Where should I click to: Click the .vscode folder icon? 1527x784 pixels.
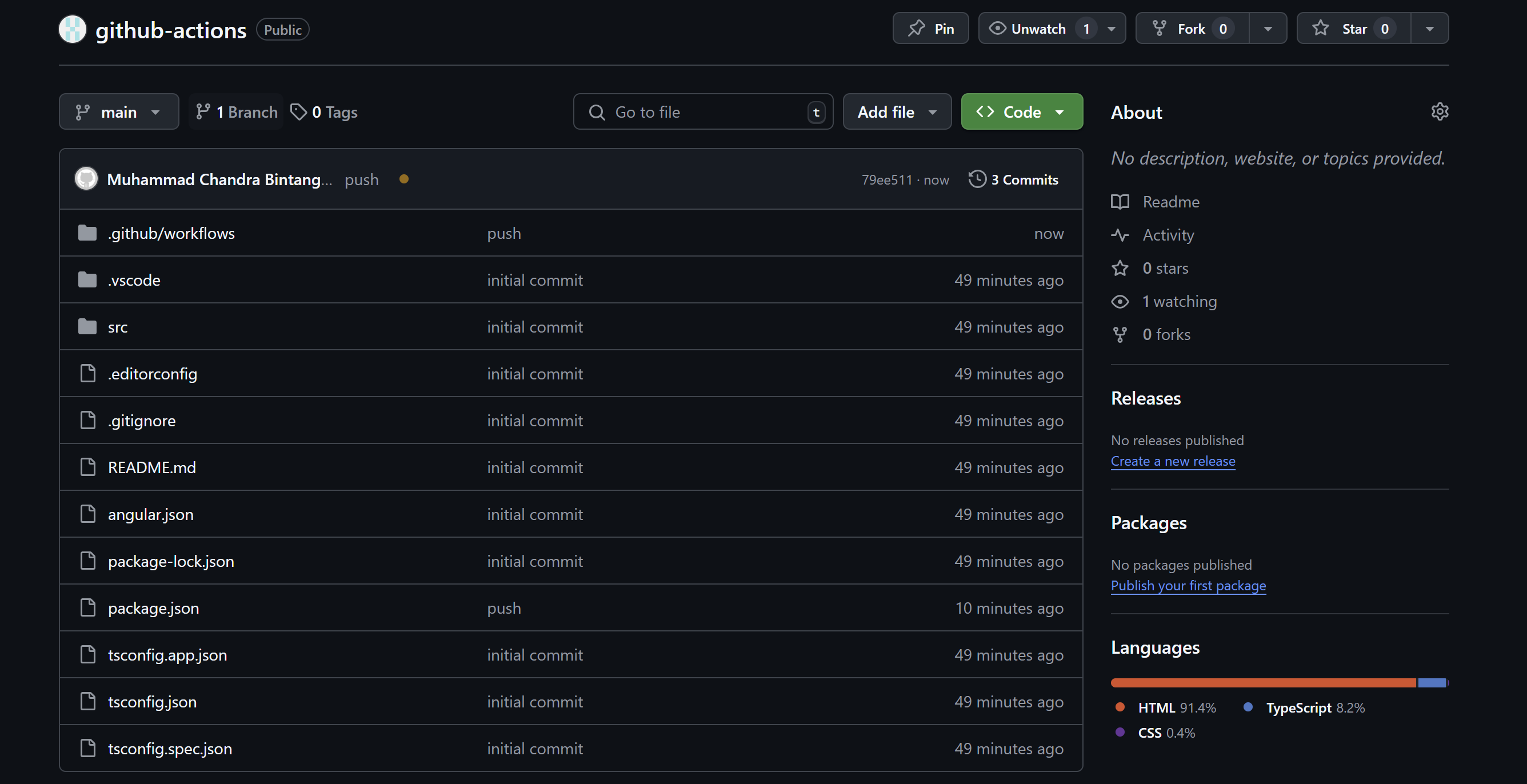point(87,279)
